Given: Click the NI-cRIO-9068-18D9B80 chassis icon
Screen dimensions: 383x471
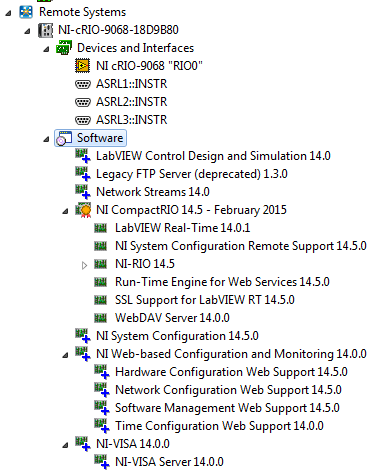Looking at the screenshot, I should coord(45,30).
